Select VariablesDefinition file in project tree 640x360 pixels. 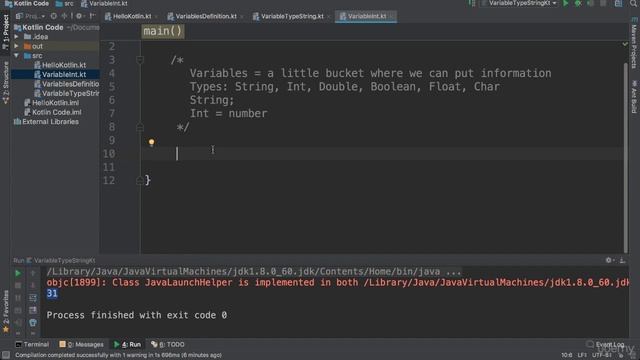click(x=67, y=84)
